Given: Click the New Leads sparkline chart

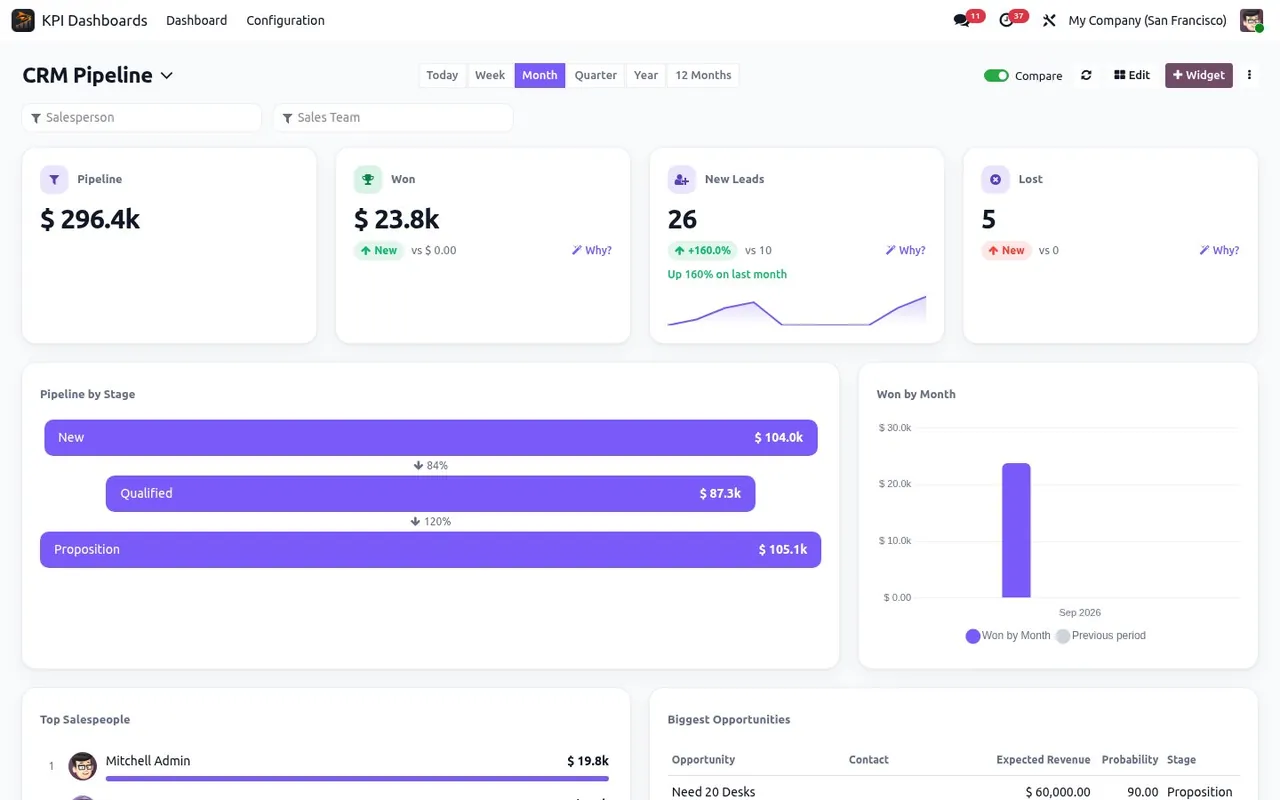Looking at the screenshot, I should click(797, 311).
